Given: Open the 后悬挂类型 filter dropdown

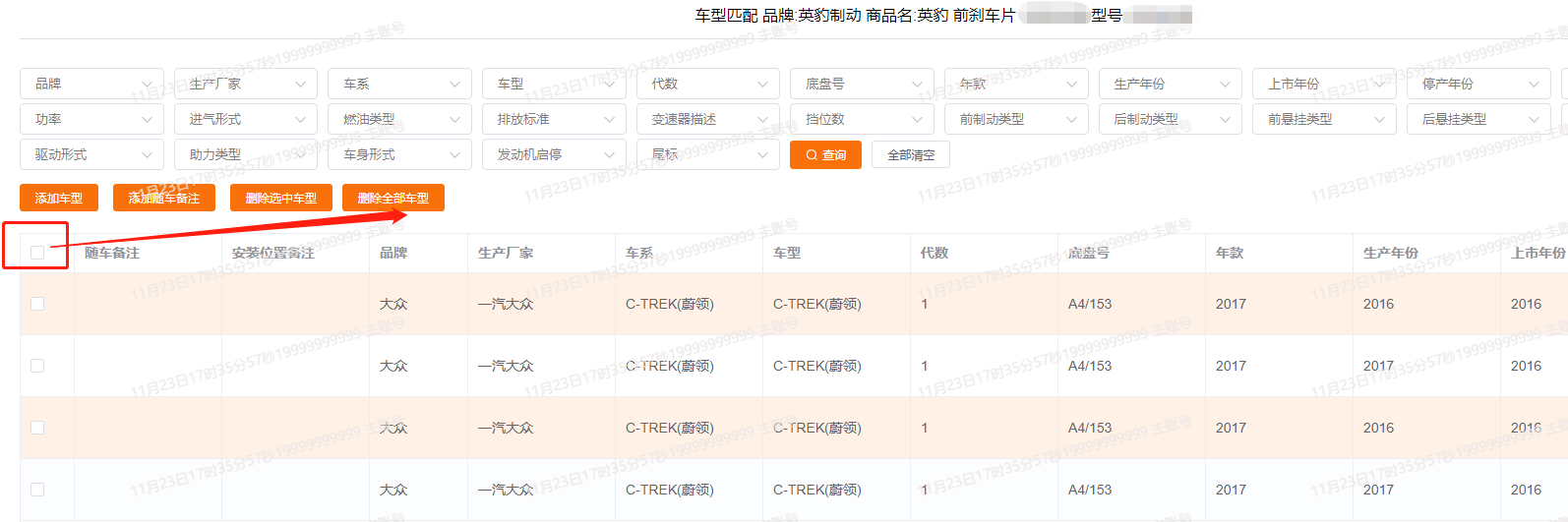Looking at the screenshot, I should (1478, 119).
